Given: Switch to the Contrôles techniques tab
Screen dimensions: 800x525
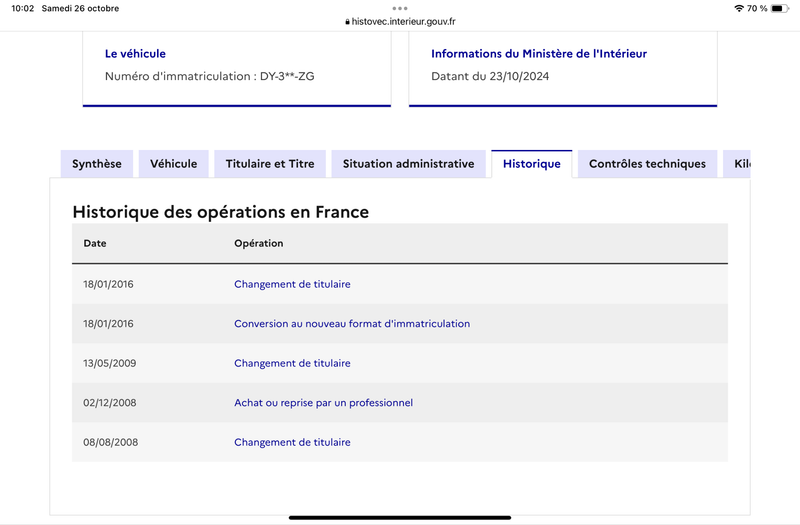Looking at the screenshot, I should pyautogui.click(x=647, y=164).
